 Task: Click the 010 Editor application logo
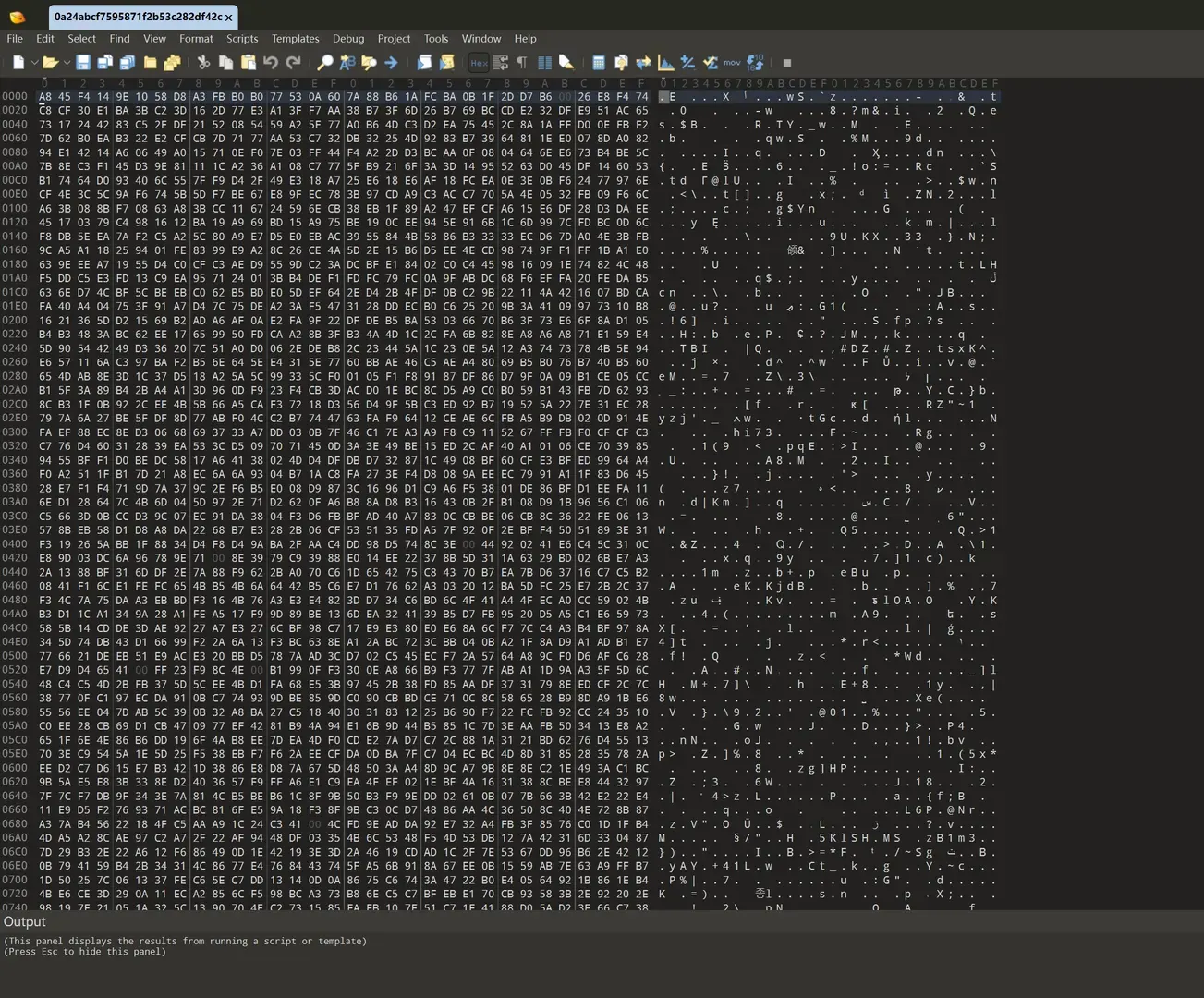tap(17, 17)
